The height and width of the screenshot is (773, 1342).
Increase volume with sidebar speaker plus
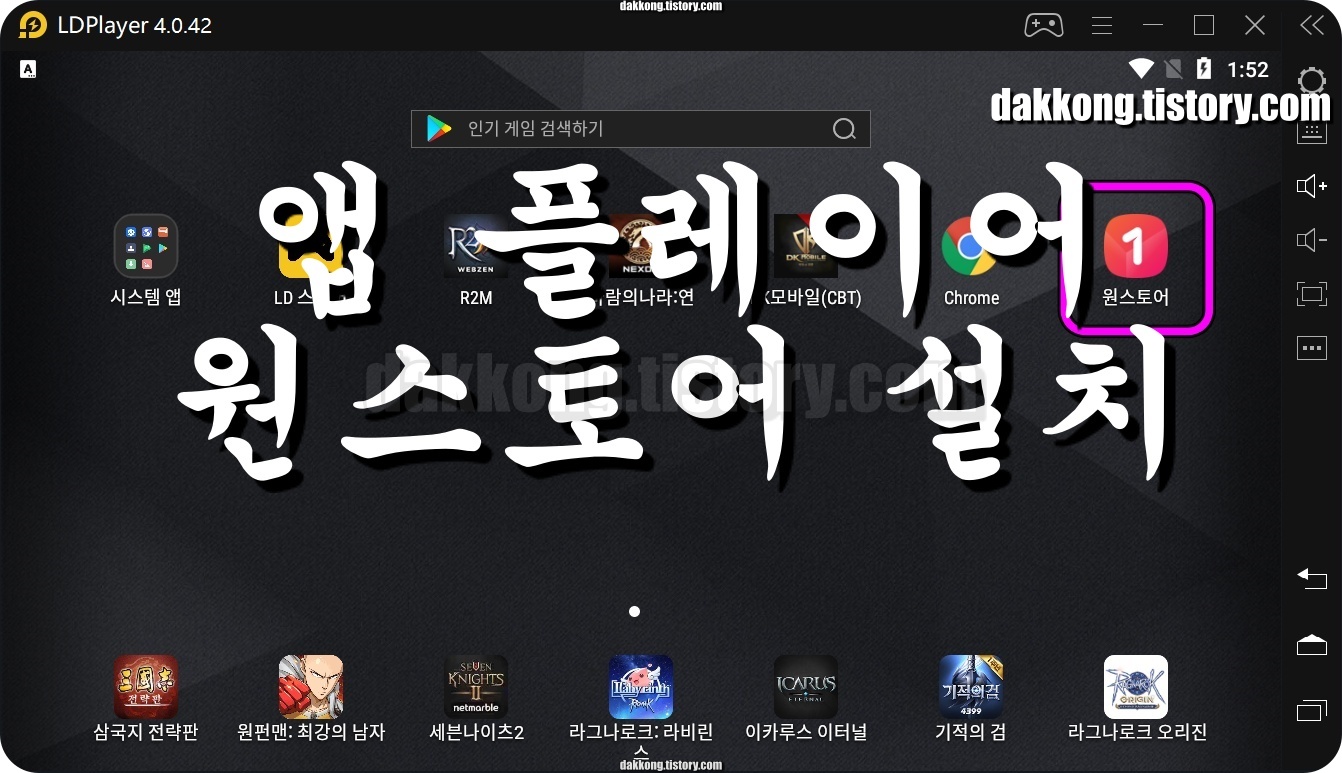(x=1312, y=186)
